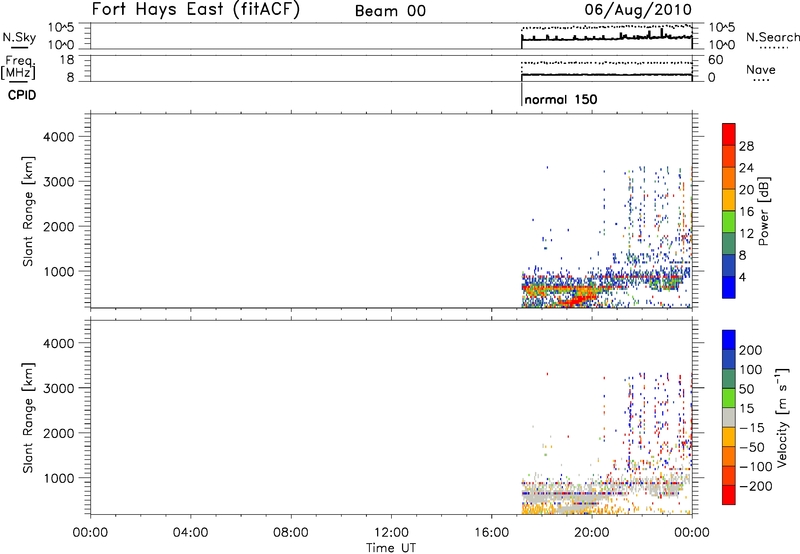Screen dimensions: 800x554
Task: Click the '10^5' tick left of the noise panel
Action: 61,27
